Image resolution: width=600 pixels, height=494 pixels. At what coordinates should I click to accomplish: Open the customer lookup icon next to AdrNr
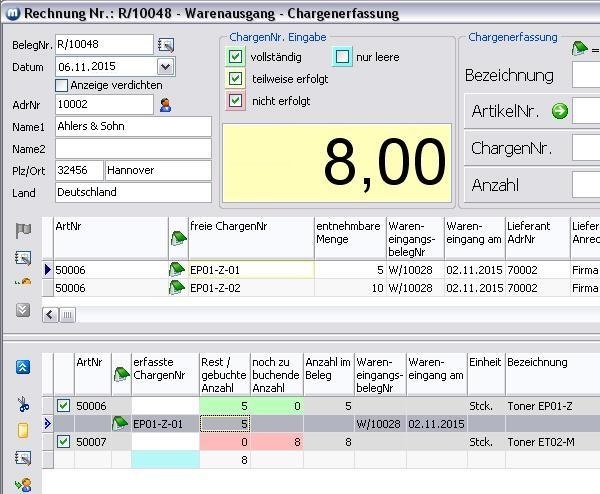tap(166, 105)
